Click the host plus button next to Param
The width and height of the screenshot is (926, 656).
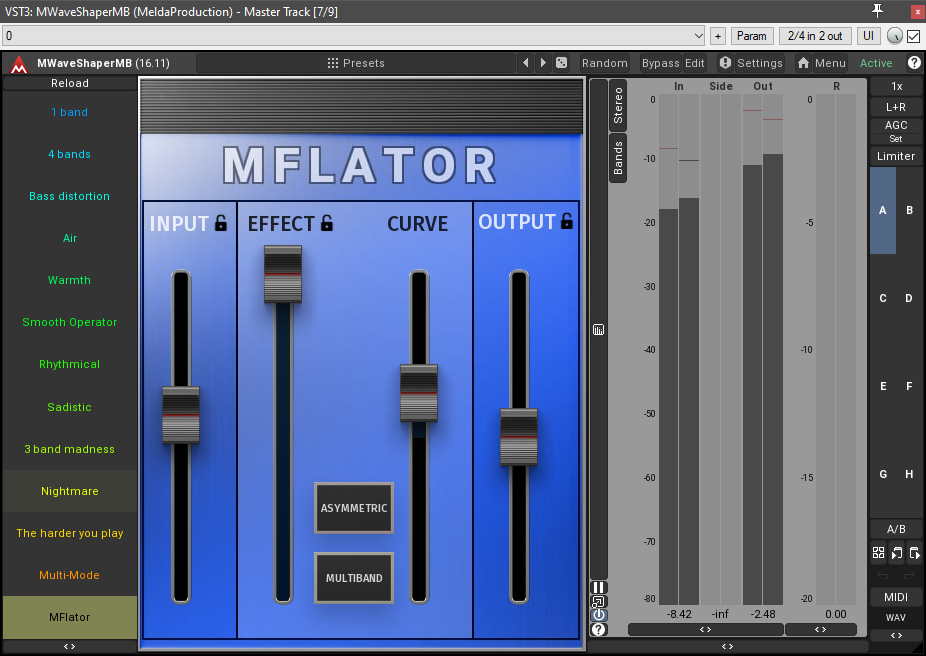[x=718, y=36]
